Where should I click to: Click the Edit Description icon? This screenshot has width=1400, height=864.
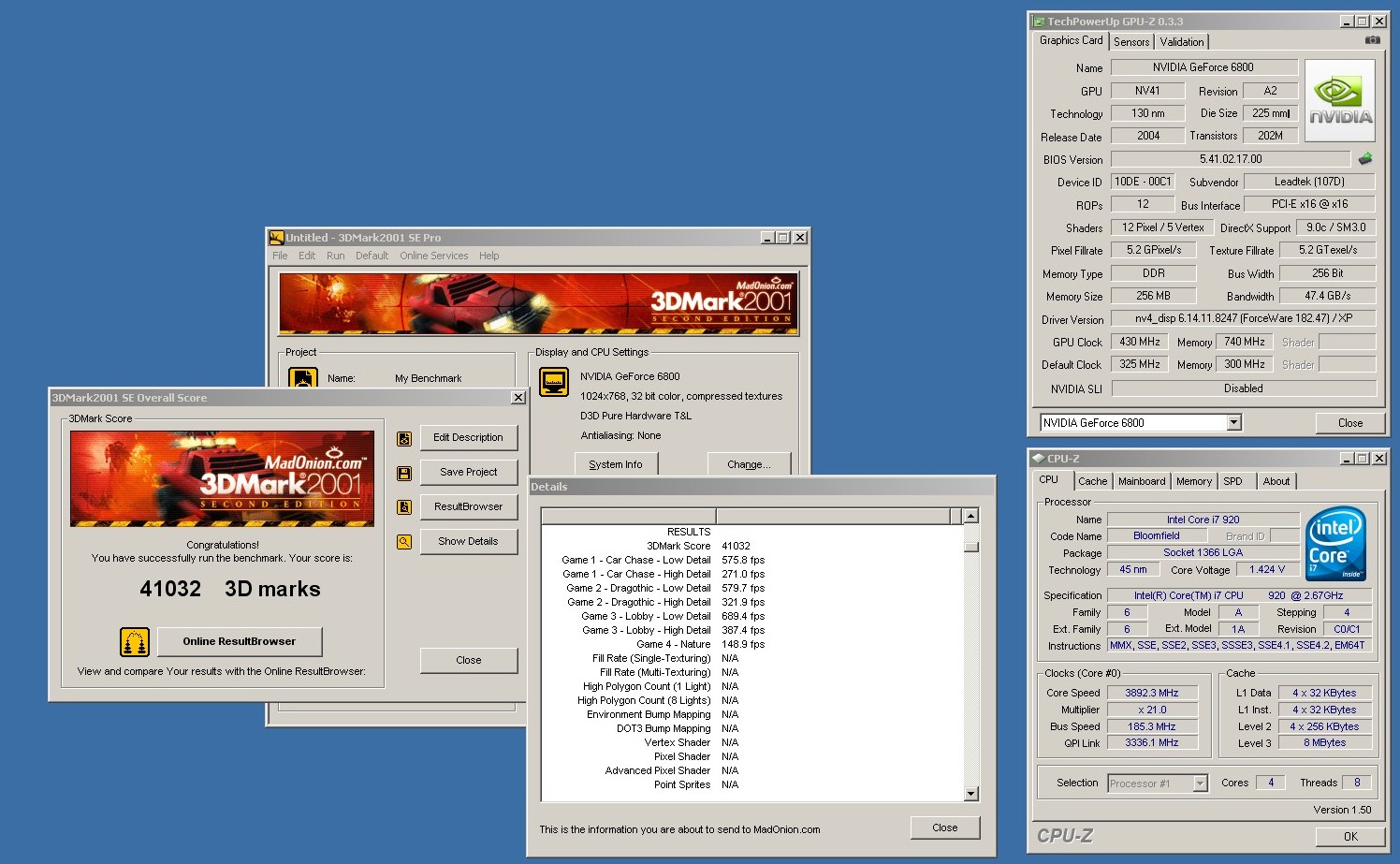click(x=404, y=438)
